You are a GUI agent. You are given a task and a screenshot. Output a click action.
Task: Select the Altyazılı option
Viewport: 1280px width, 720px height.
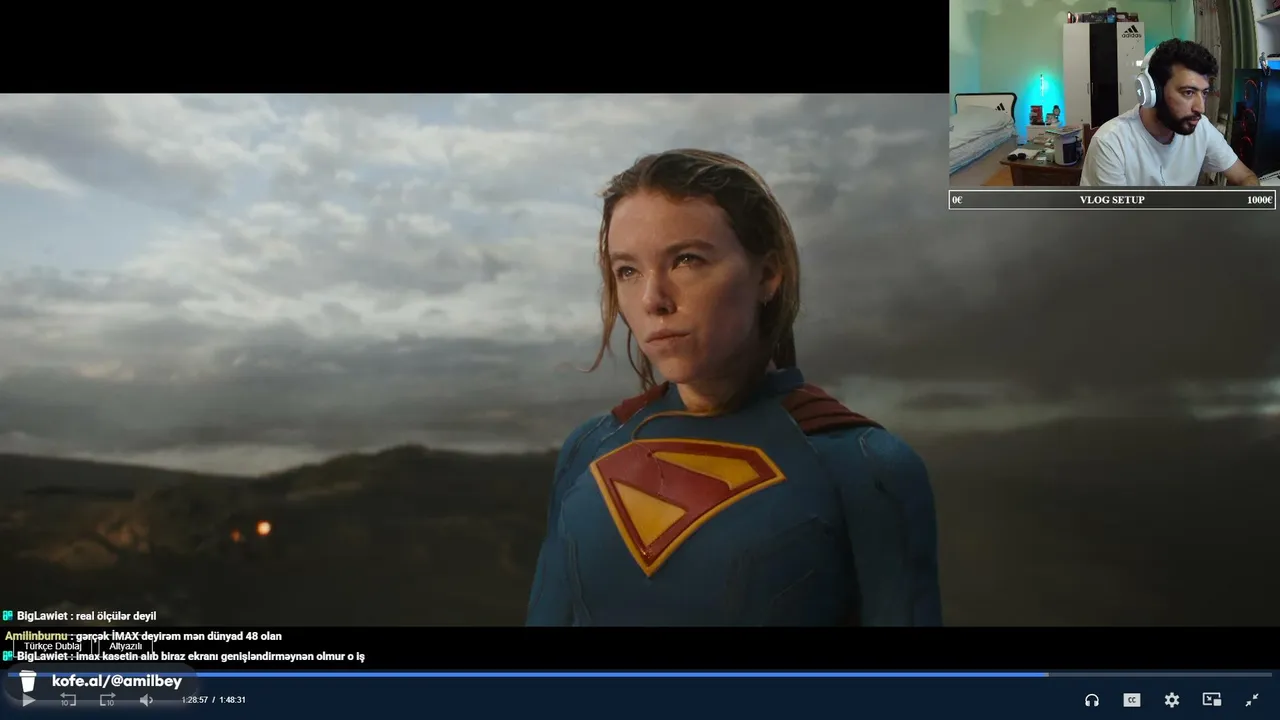click(126, 646)
